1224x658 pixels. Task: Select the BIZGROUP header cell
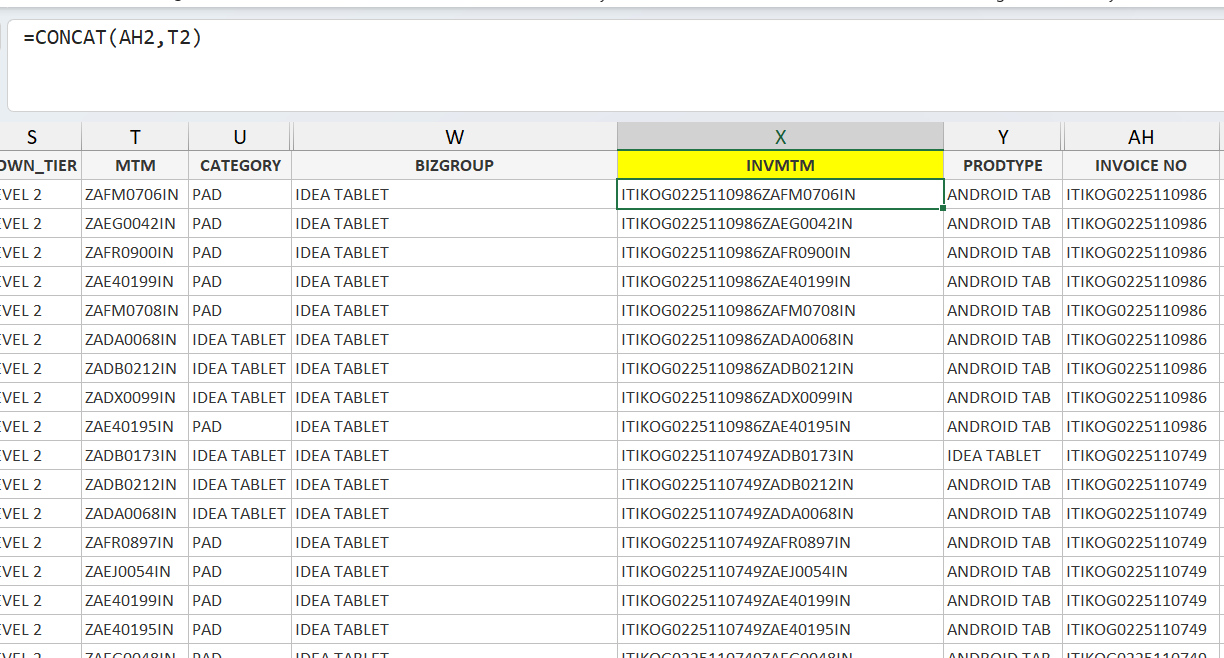pos(454,166)
